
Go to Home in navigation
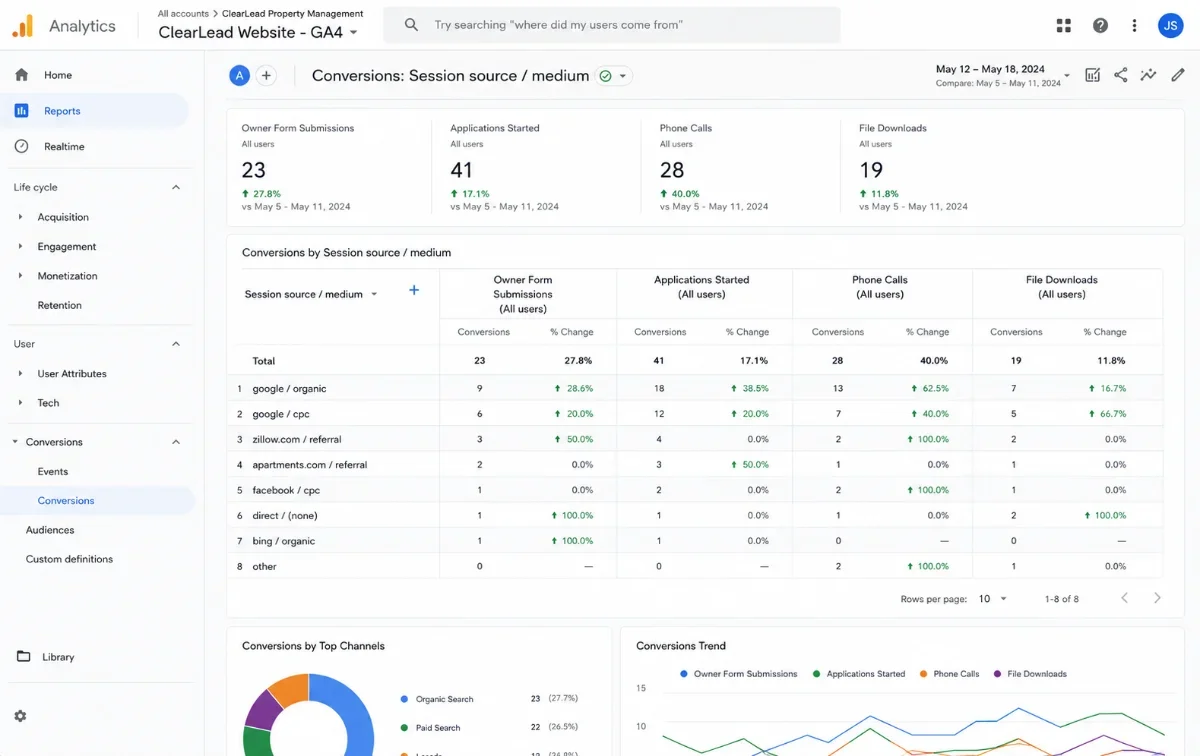click(58, 75)
